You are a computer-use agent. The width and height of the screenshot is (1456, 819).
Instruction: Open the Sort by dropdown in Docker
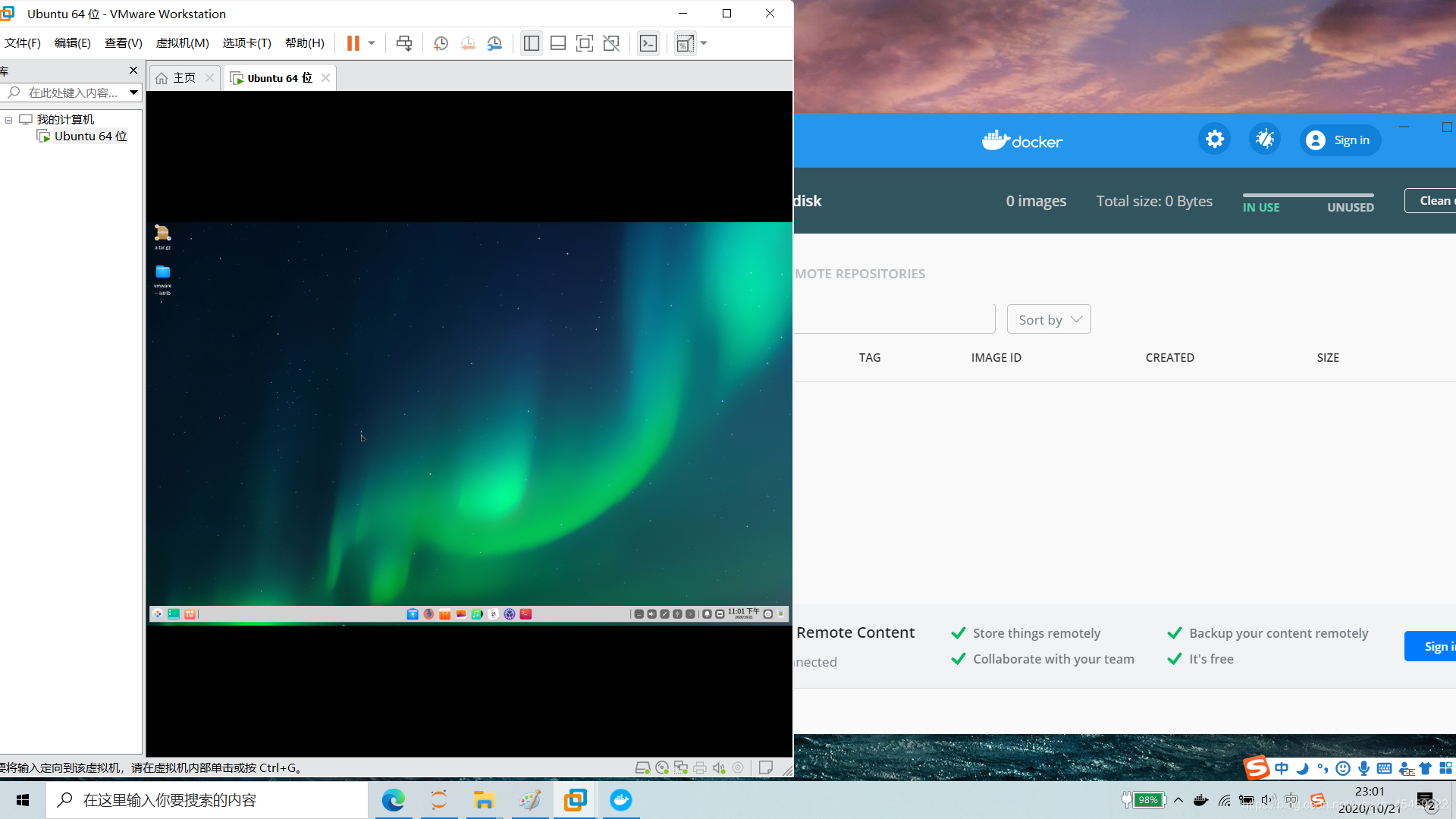pos(1048,319)
